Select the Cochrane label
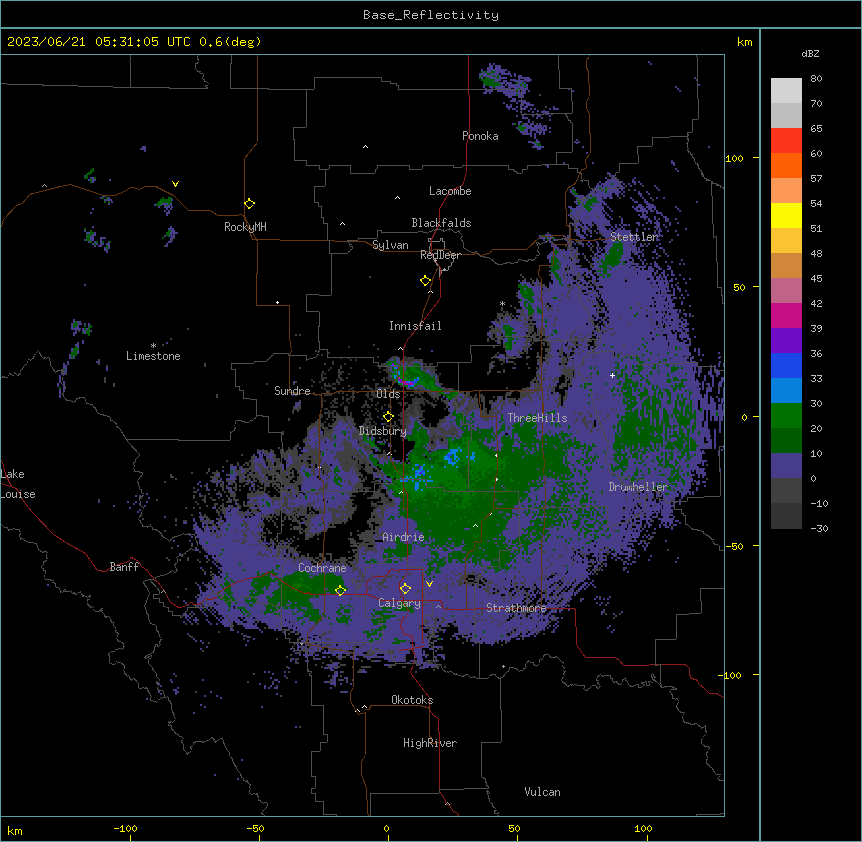This screenshot has height=842, width=862. click(x=322, y=568)
